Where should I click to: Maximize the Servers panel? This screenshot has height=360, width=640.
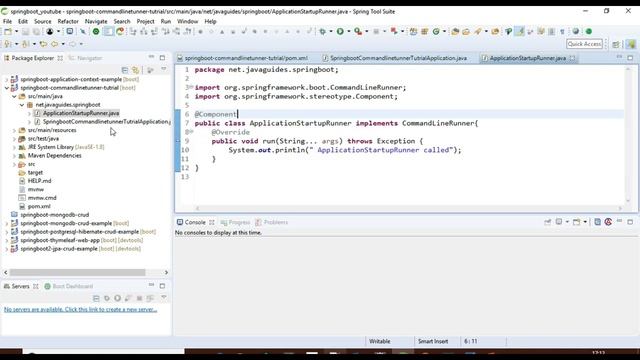pyautogui.click(x=162, y=286)
